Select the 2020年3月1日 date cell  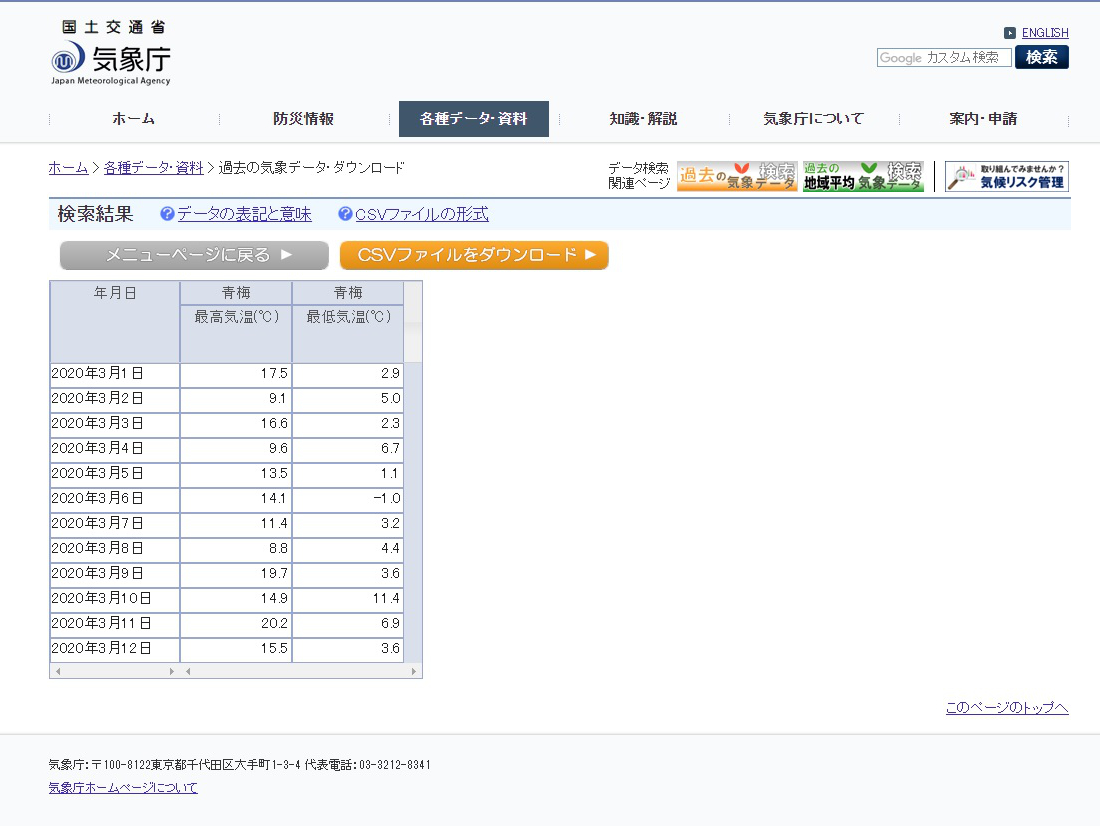pyautogui.click(x=115, y=374)
